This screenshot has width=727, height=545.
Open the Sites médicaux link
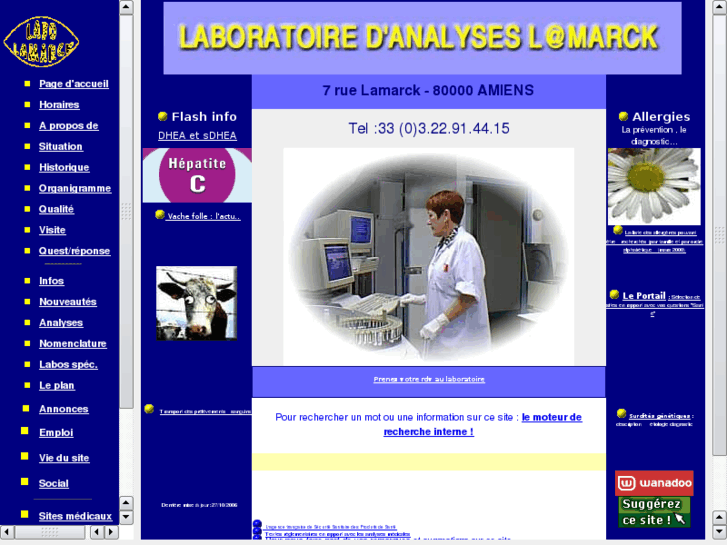click(x=76, y=516)
